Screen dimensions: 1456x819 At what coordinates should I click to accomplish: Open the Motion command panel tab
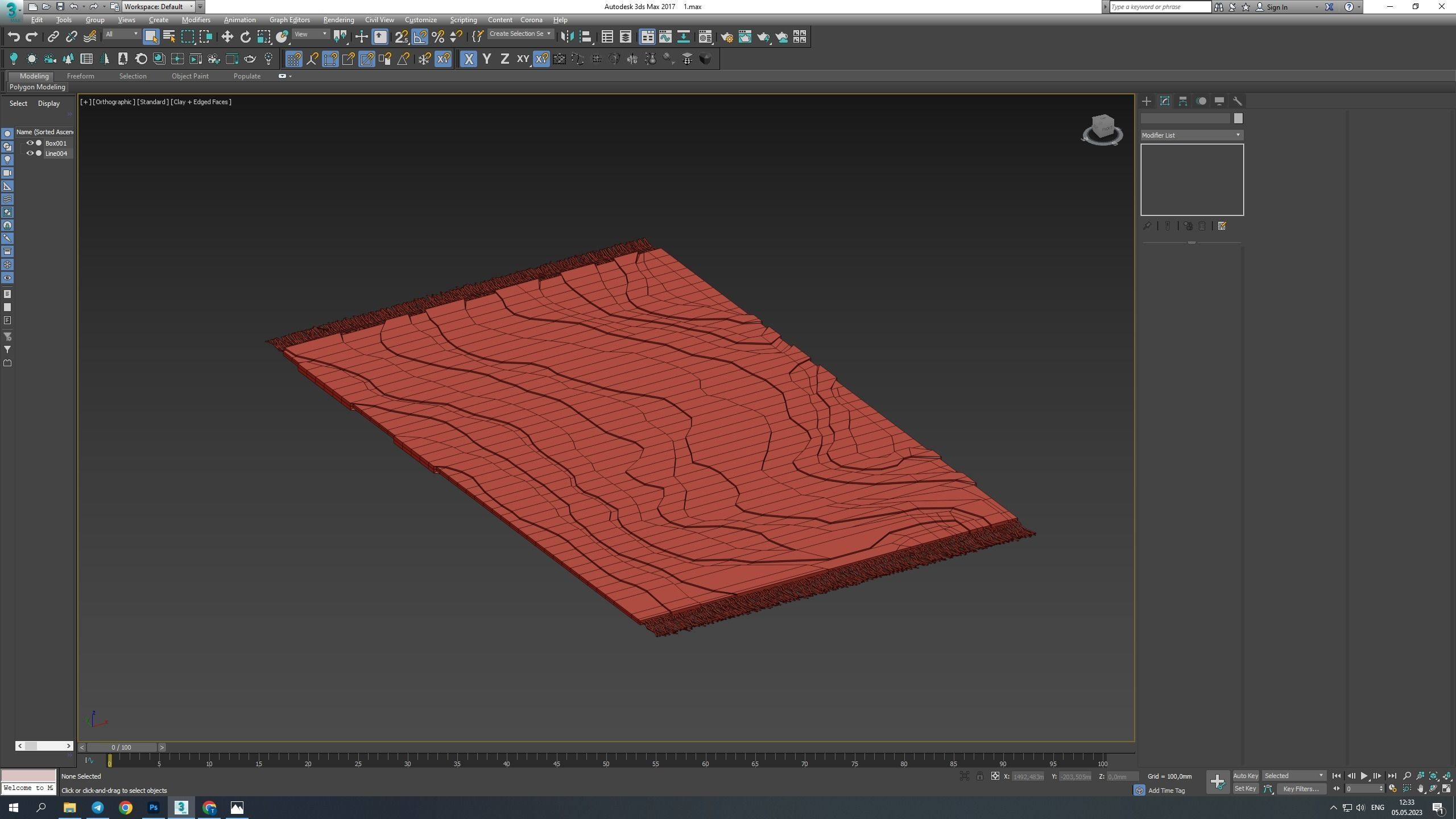pos(1201,101)
